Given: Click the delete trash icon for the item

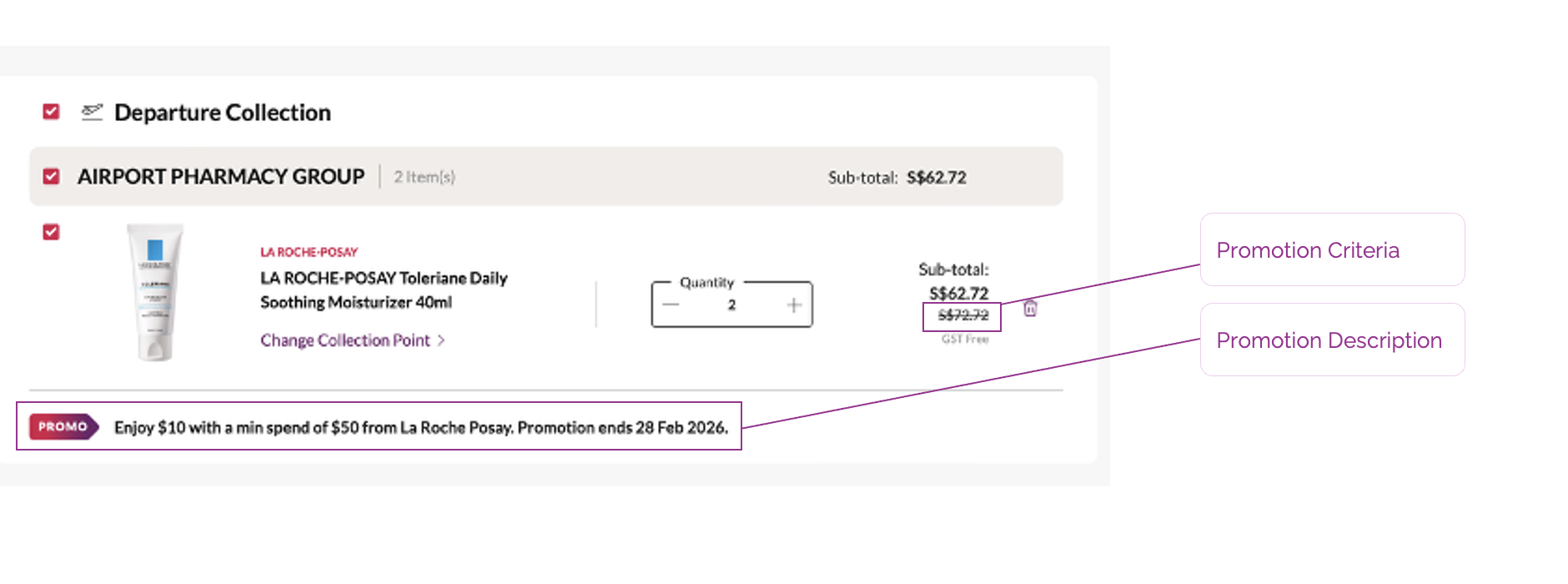Looking at the screenshot, I should tap(1030, 309).
